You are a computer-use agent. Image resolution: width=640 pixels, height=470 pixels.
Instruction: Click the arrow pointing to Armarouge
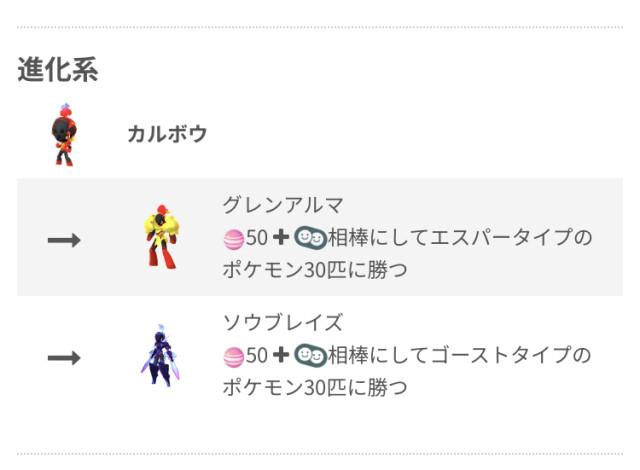coord(64,240)
